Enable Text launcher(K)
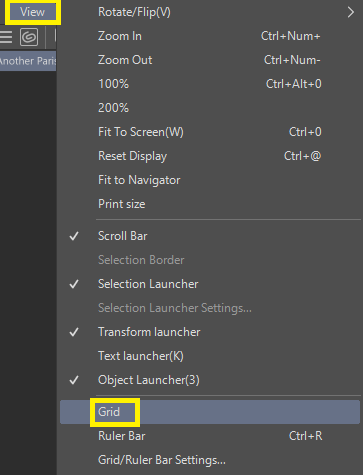The image size is (363, 475). pyautogui.click(x=210, y=356)
